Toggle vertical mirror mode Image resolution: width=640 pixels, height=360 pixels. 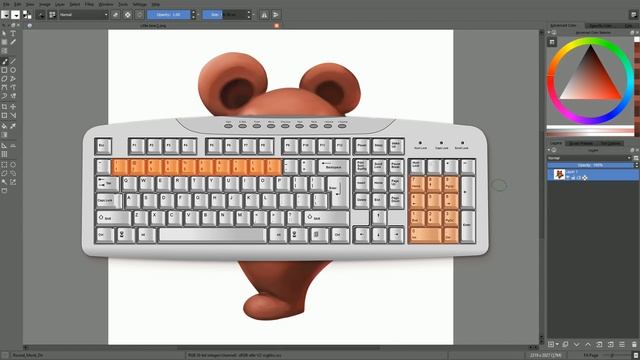pyautogui.click(x=276, y=15)
